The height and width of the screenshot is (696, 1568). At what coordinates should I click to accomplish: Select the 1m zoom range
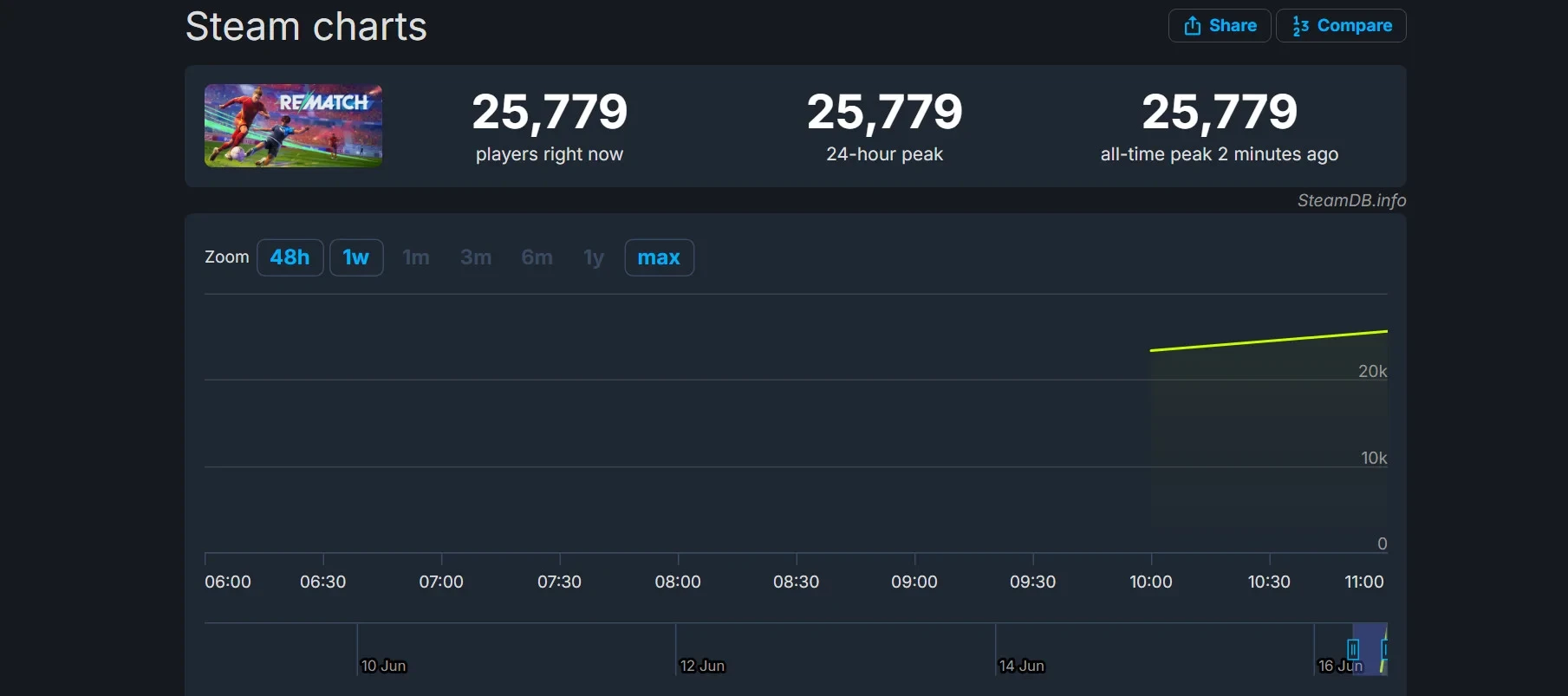tap(416, 257)
